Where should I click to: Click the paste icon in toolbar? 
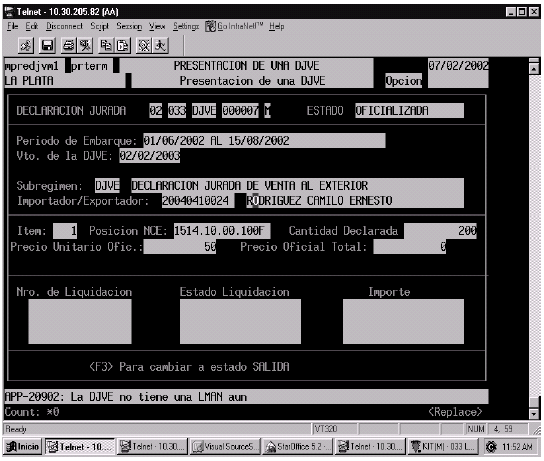tap(122, 46)
